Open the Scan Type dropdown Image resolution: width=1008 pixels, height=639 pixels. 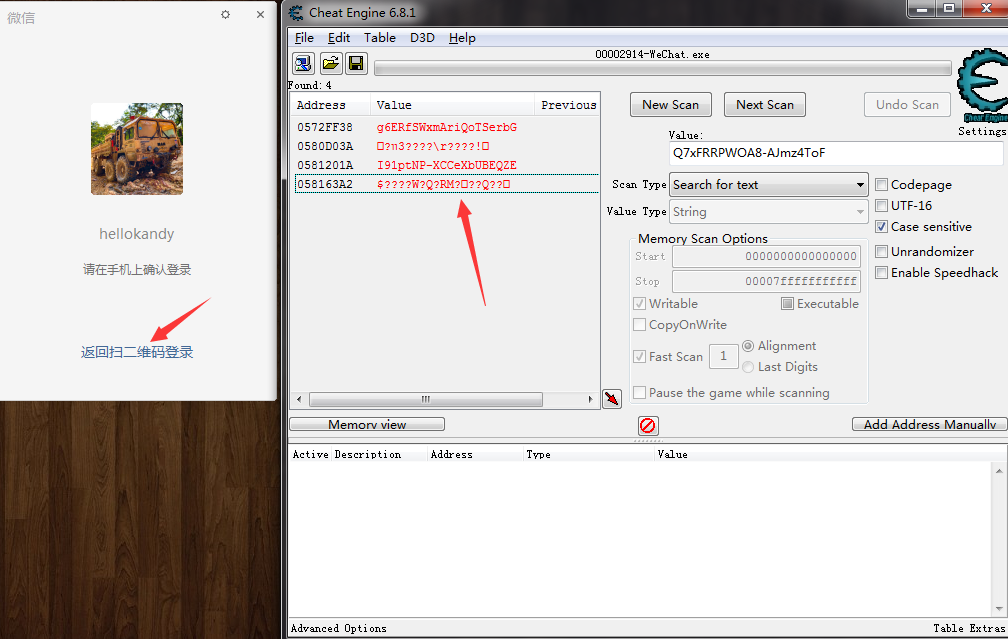(768, 184)
